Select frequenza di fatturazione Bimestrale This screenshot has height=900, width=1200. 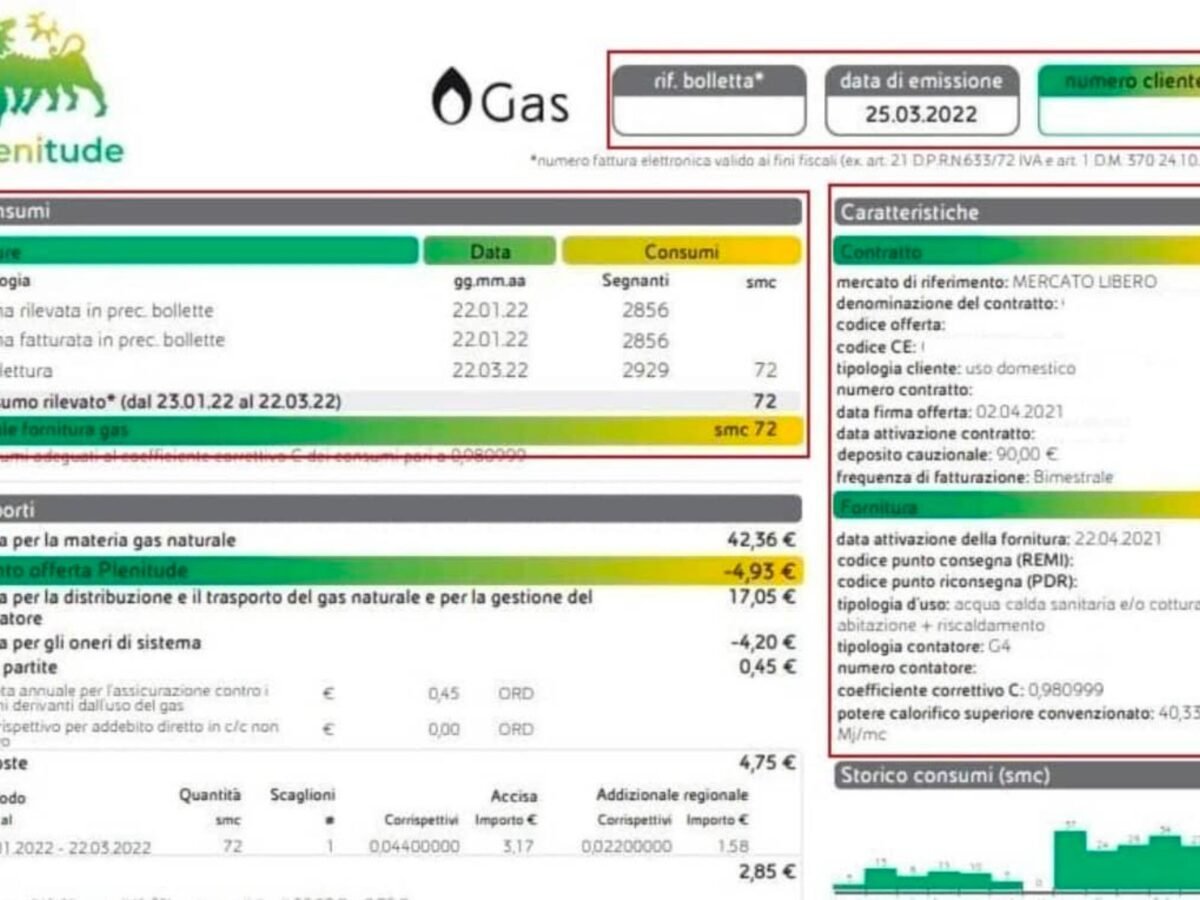(974, 478)
